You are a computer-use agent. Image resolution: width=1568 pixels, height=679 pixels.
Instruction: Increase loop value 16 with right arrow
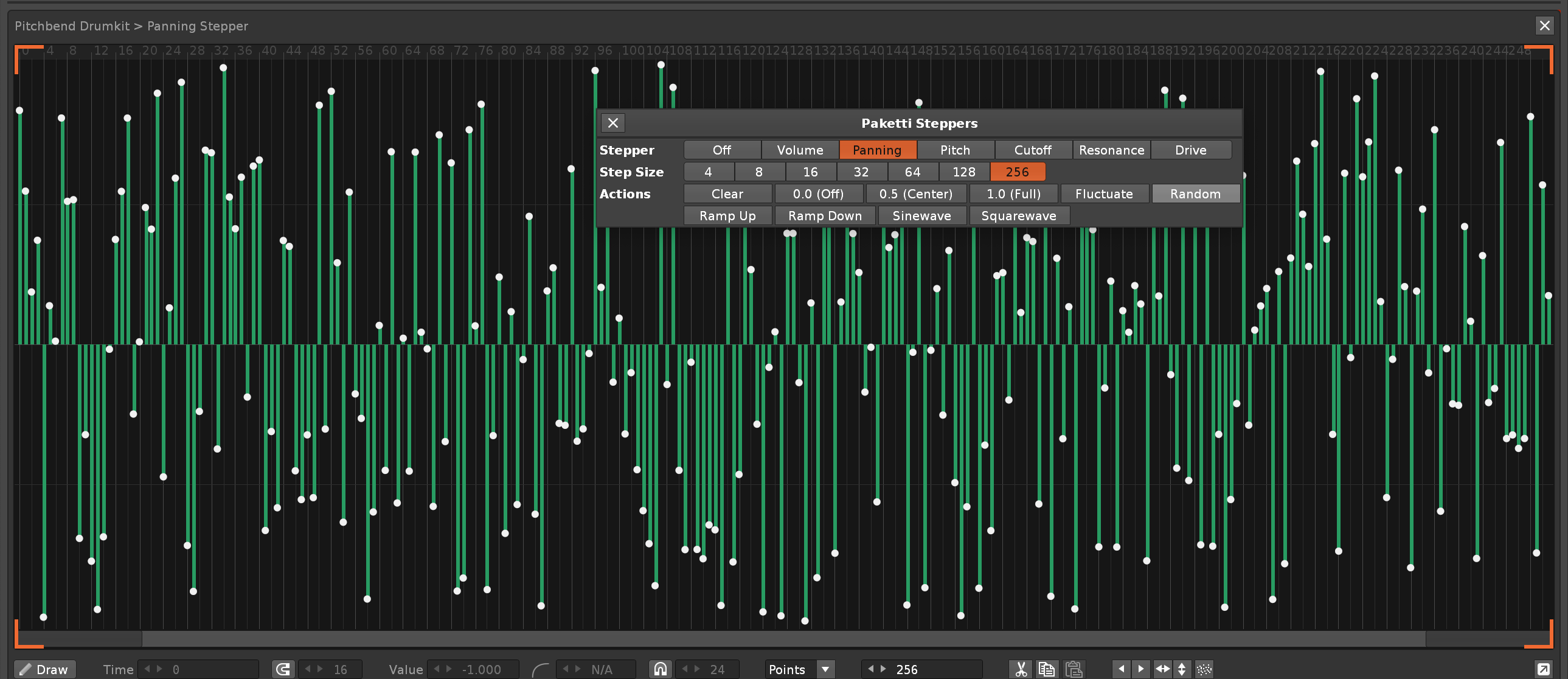coord(319,669)
